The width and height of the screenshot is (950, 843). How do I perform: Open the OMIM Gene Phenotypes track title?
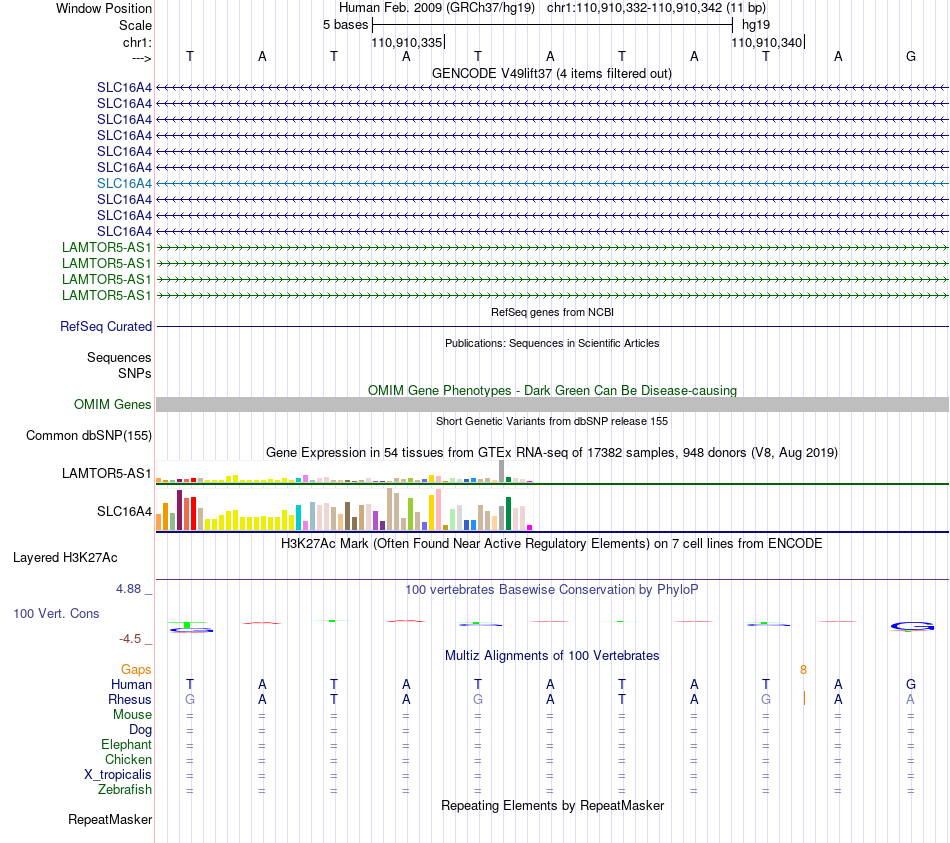(x=552, y=390)
